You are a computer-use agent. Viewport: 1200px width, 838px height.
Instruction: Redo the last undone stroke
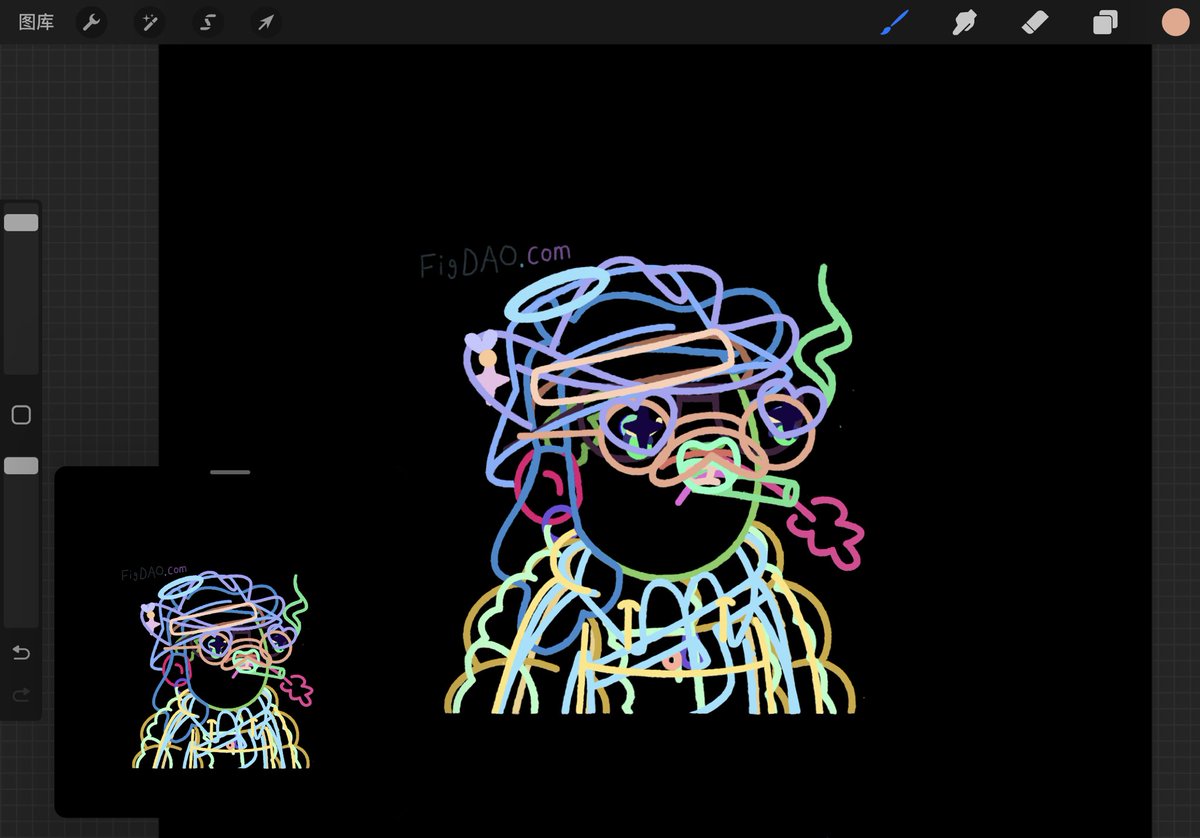[21, 694]
